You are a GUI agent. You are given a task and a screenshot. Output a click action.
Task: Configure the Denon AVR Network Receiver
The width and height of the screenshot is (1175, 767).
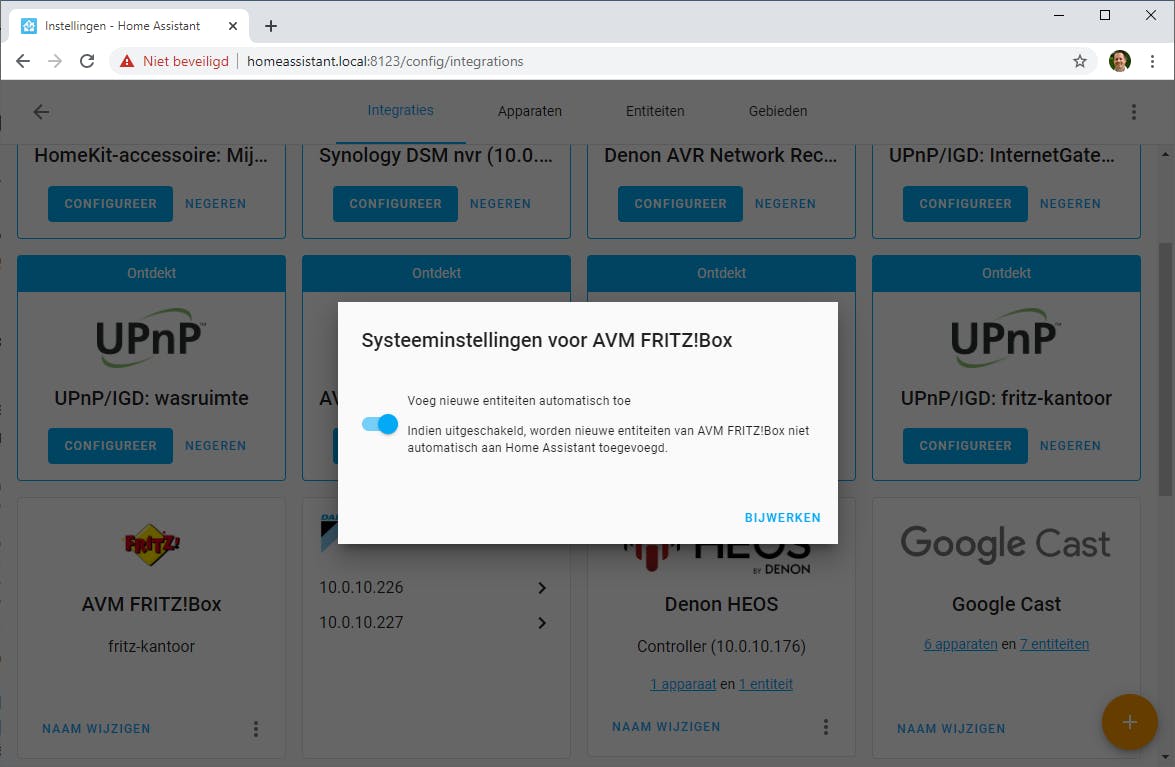pyautogui.click(x=680, y=204)
